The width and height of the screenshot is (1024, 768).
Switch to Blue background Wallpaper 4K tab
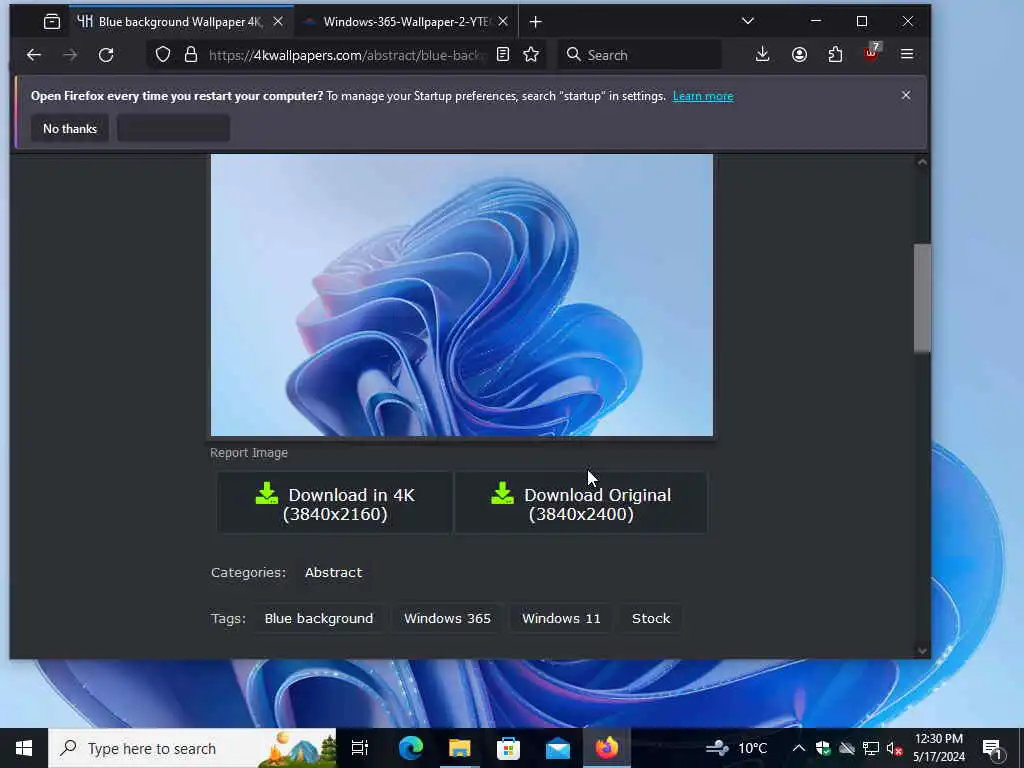click(x=181, y=22)
